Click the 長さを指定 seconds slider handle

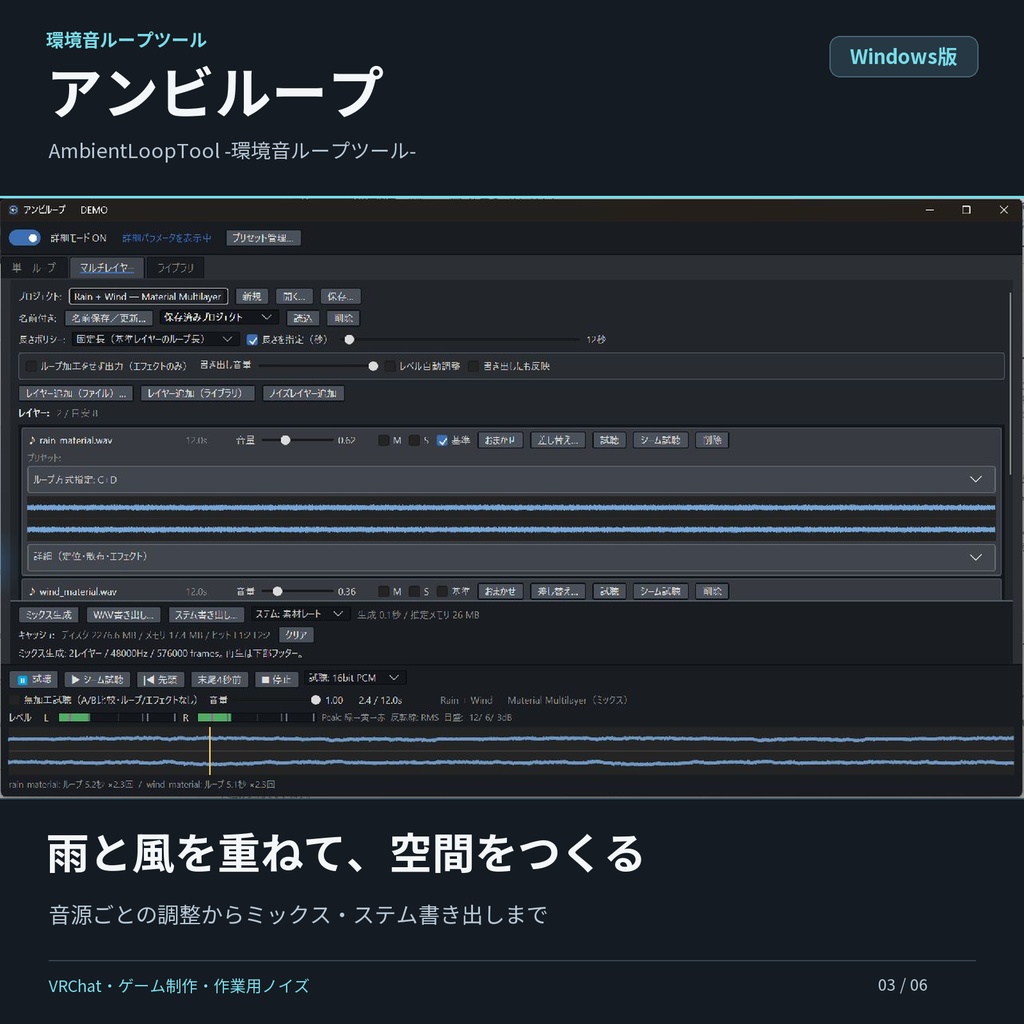tap(349, 340)
